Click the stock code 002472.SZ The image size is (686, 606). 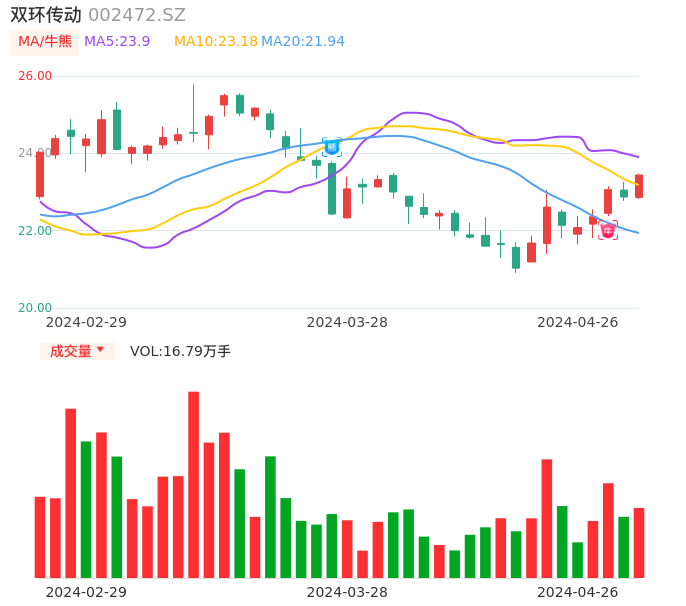[x=137, y=15]
